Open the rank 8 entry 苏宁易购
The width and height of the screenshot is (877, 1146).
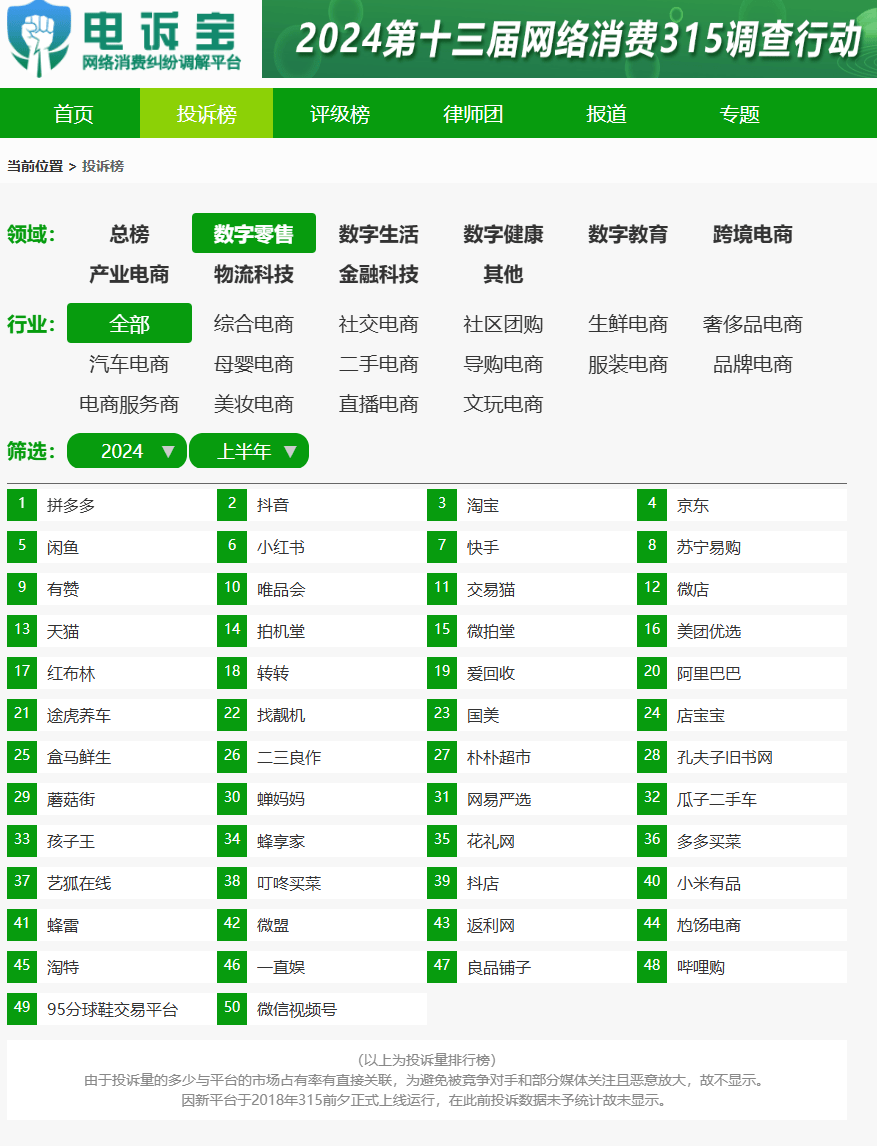click(742, 547)
